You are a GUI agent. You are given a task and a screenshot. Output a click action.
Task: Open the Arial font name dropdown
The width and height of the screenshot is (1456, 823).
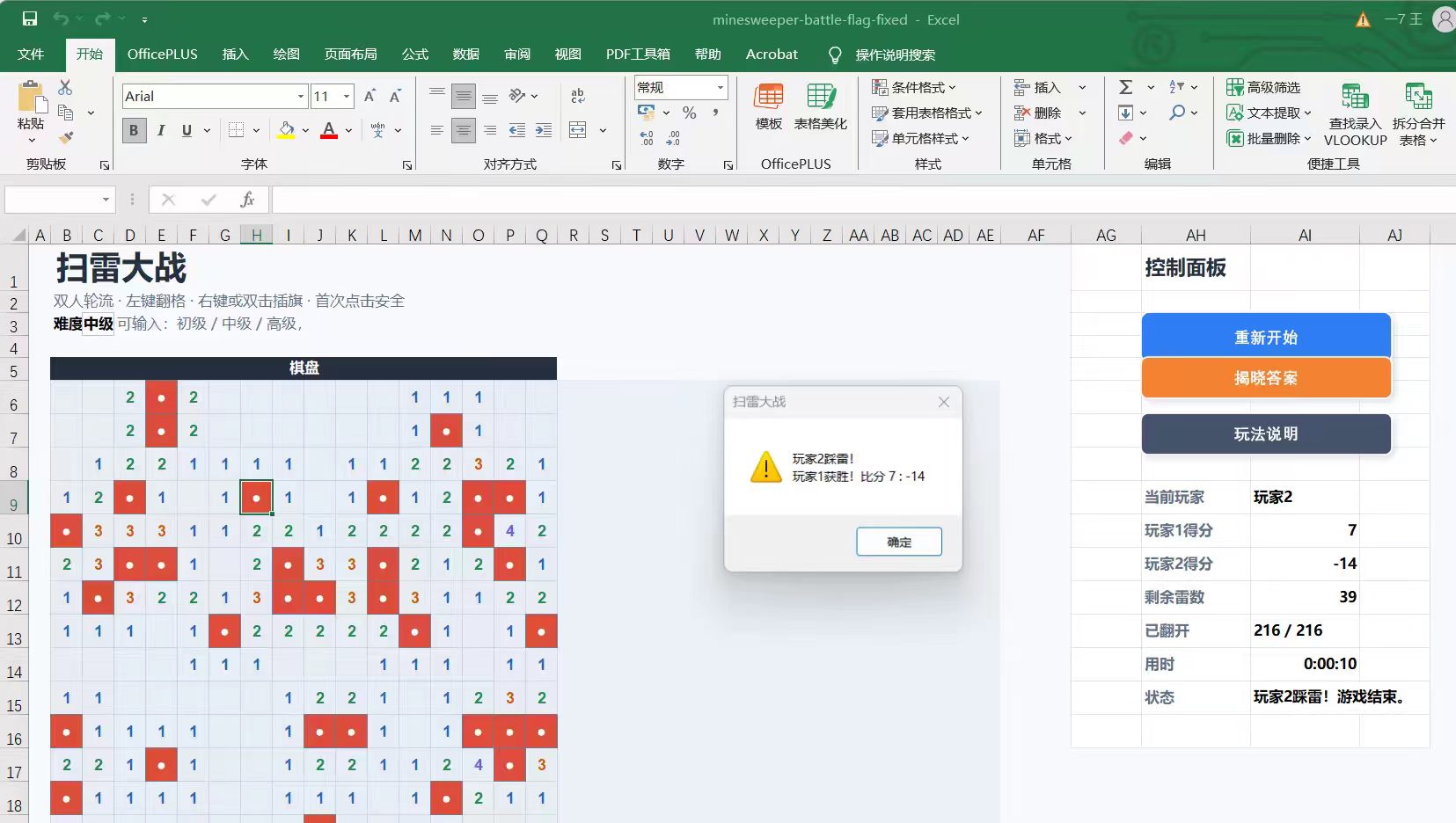(301, 96)
